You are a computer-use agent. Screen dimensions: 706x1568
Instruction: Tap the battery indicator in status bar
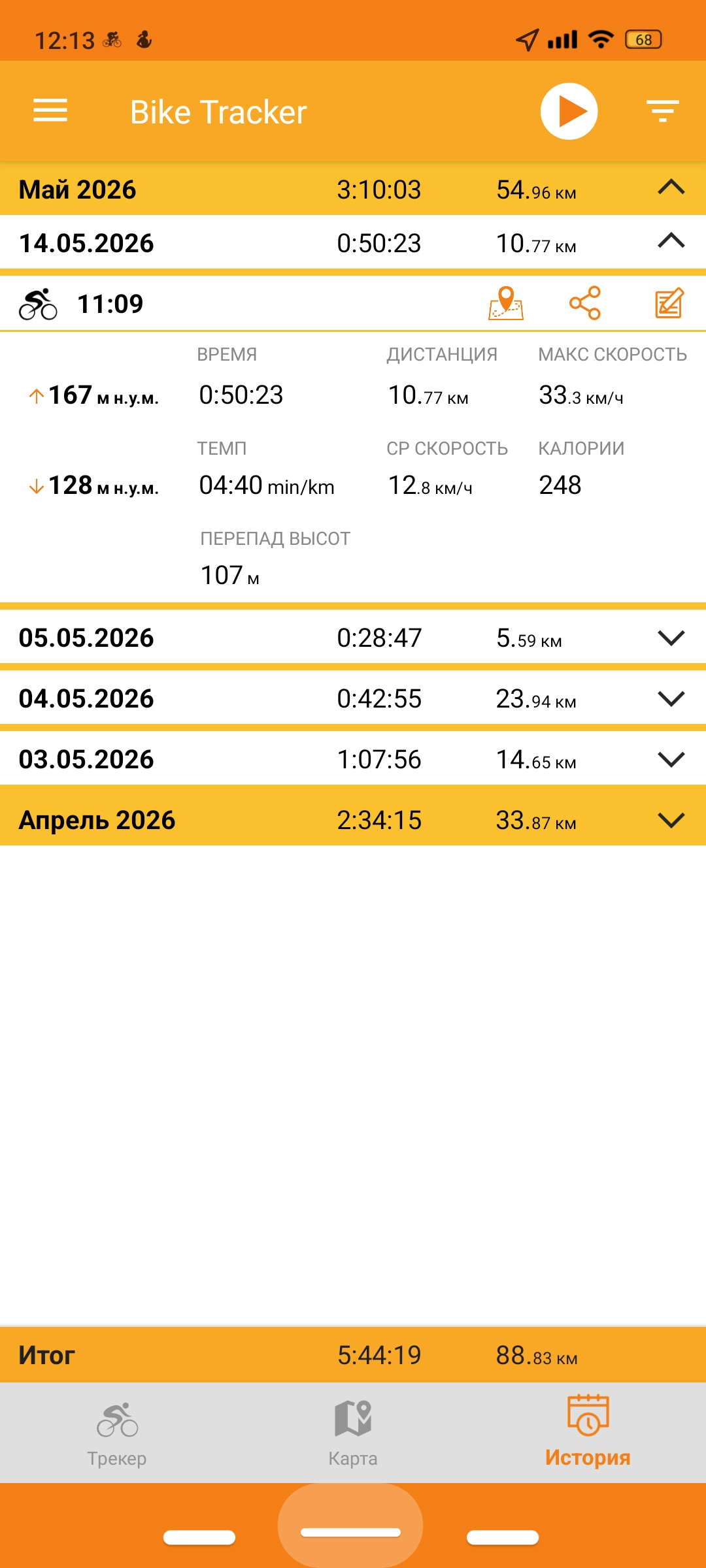tap(644, 40)
